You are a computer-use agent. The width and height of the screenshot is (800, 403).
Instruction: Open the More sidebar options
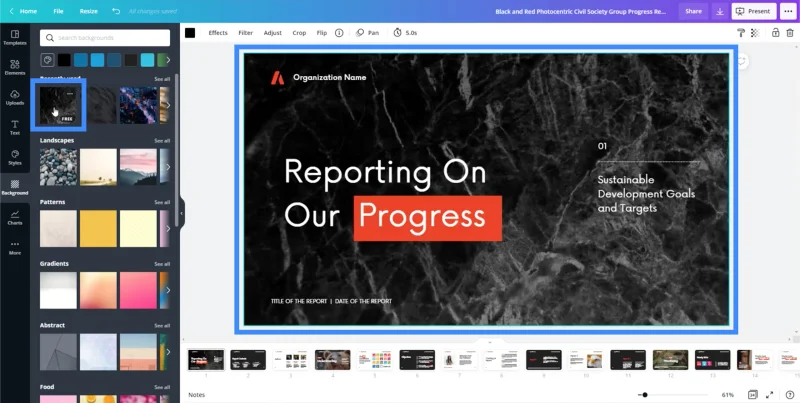click(x=15, y=248)
